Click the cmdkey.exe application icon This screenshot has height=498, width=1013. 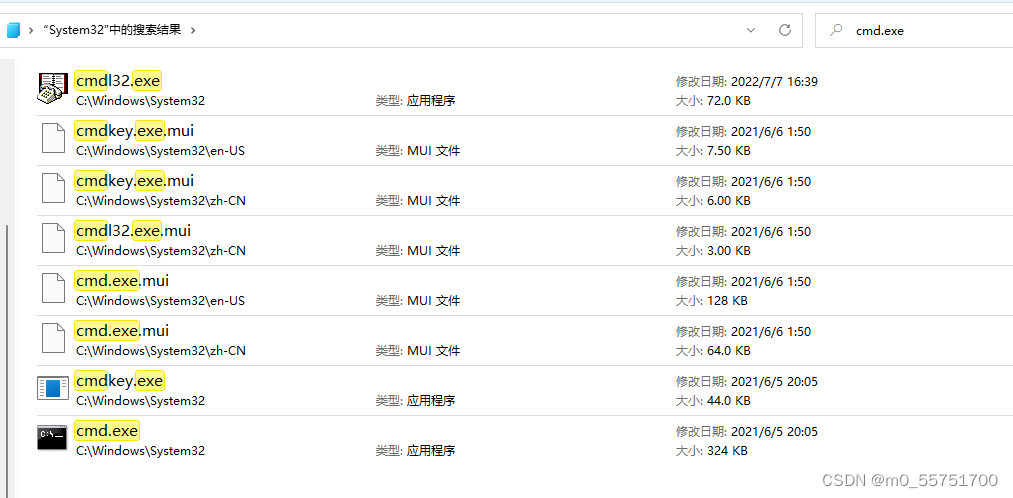pos(52,388)
